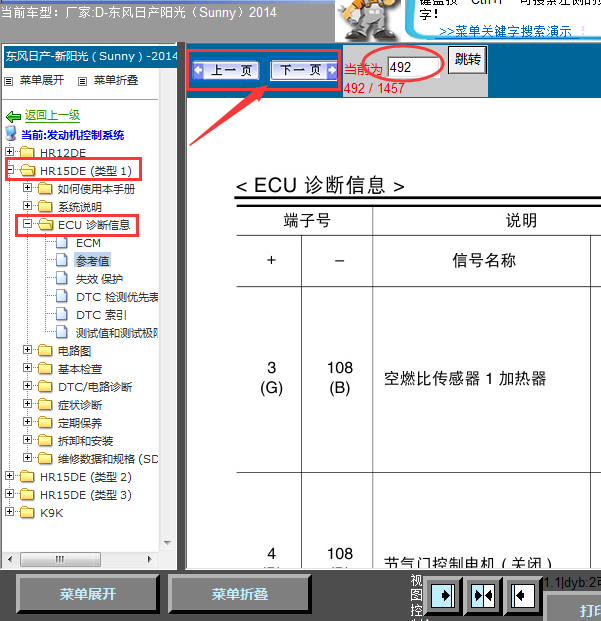
Task: Collapse ECU 诊断信息 folder
Action: 27,224
